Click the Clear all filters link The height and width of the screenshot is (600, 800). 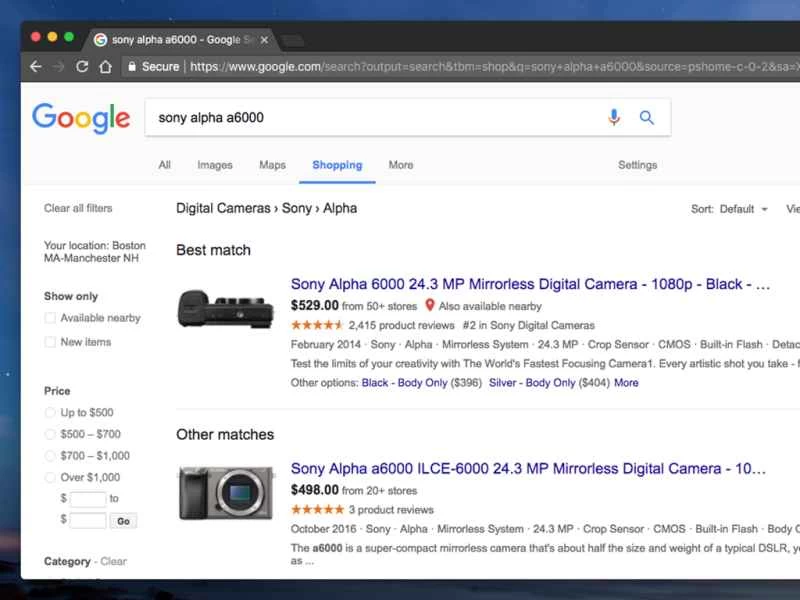77,208
